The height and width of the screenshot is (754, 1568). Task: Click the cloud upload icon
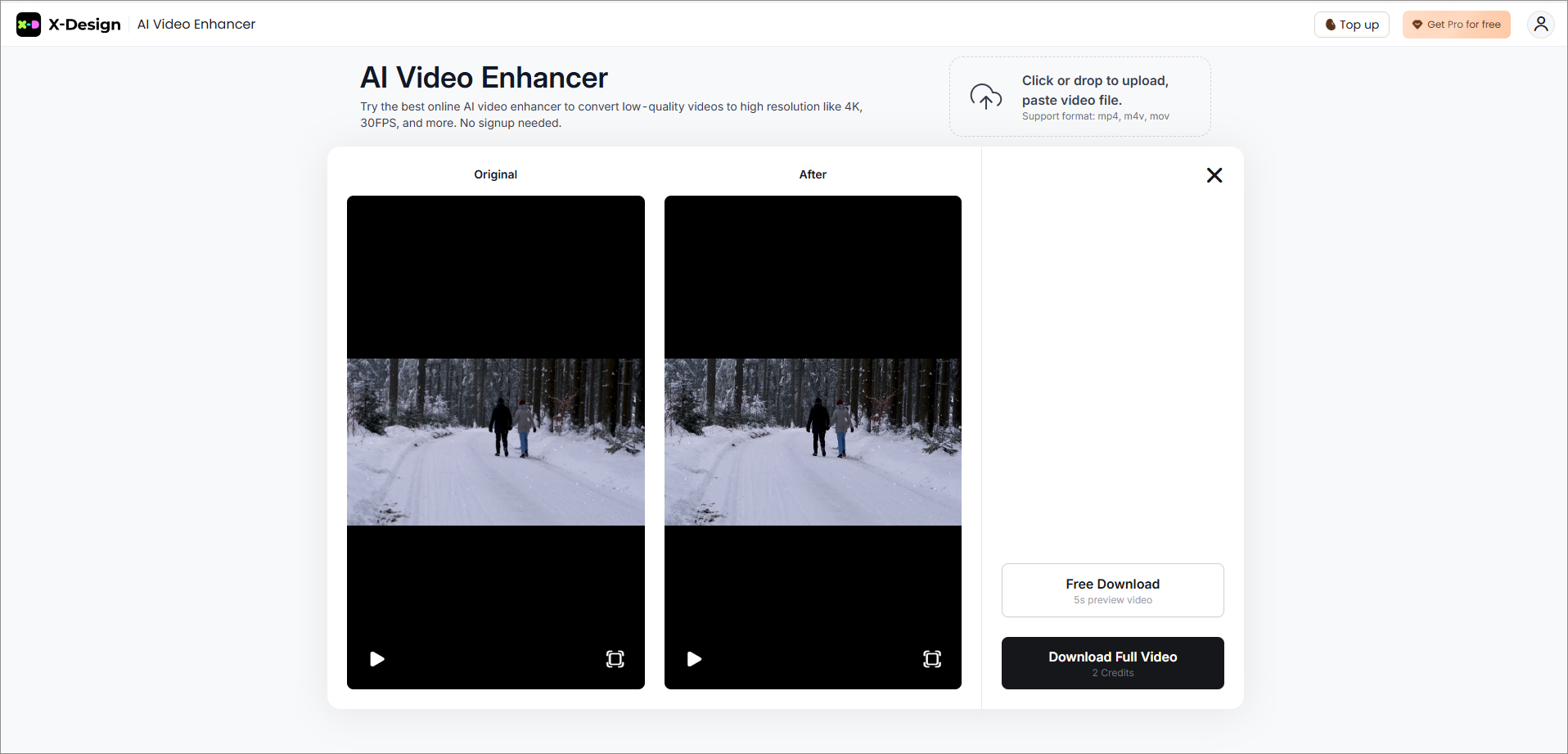tap(986, 97)
